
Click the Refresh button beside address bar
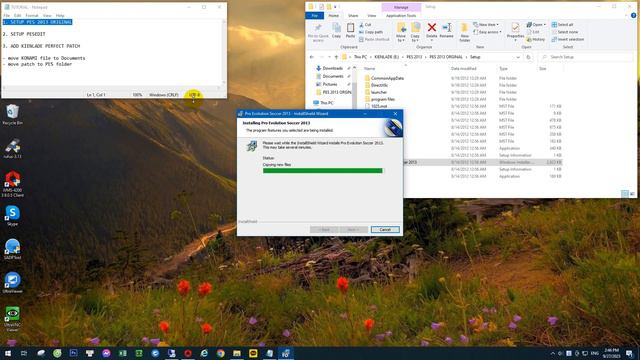pos(528,57)
